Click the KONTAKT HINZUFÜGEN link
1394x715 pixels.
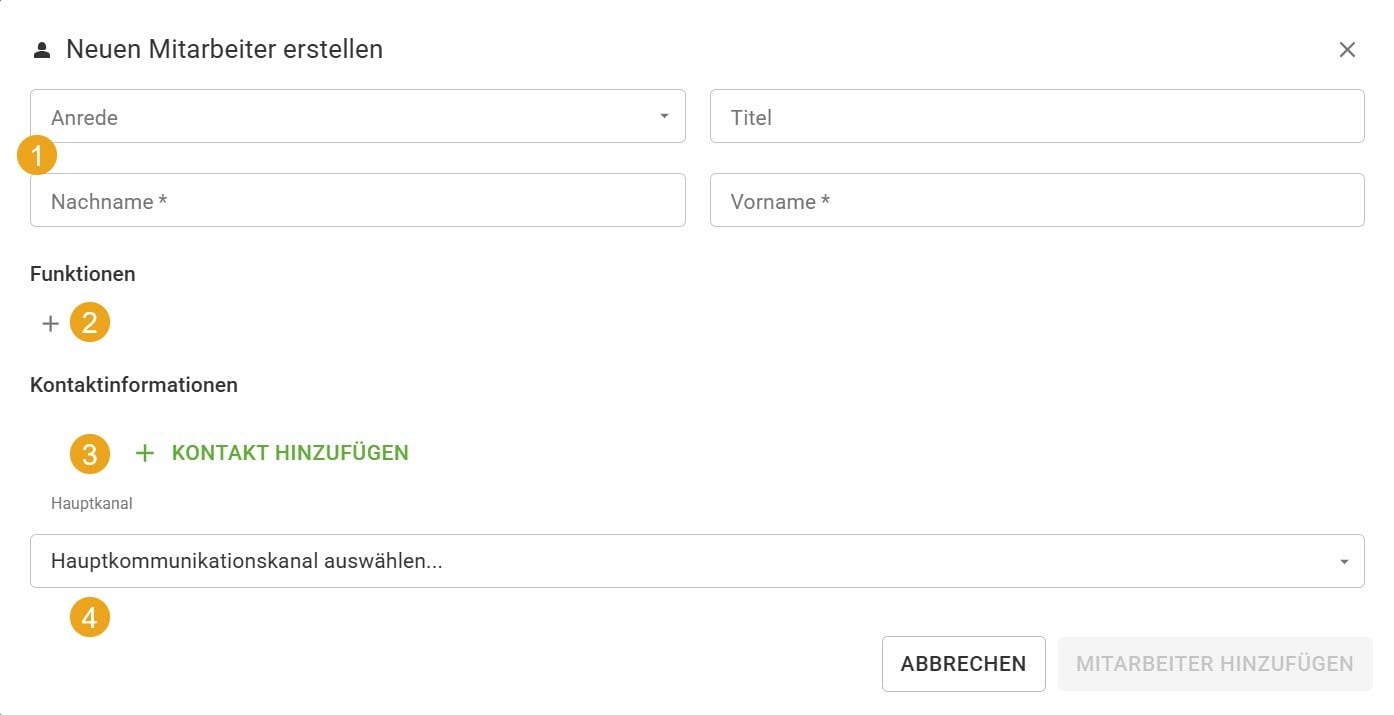(289, 452)
